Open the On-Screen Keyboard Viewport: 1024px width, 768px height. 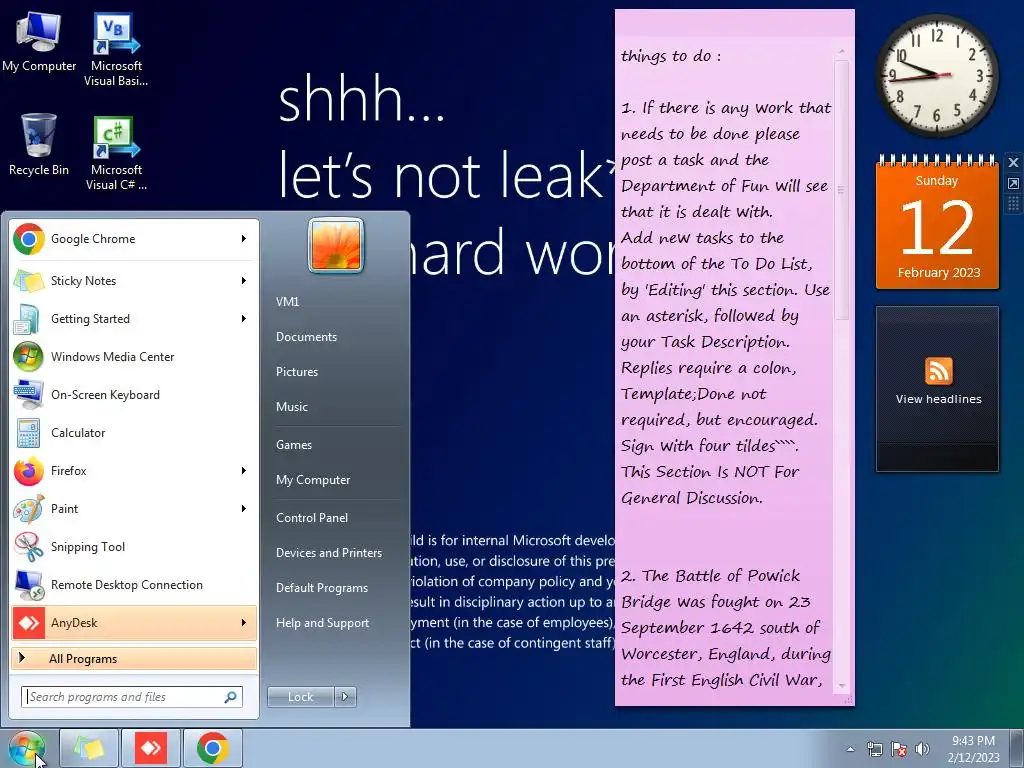point(134,394)
